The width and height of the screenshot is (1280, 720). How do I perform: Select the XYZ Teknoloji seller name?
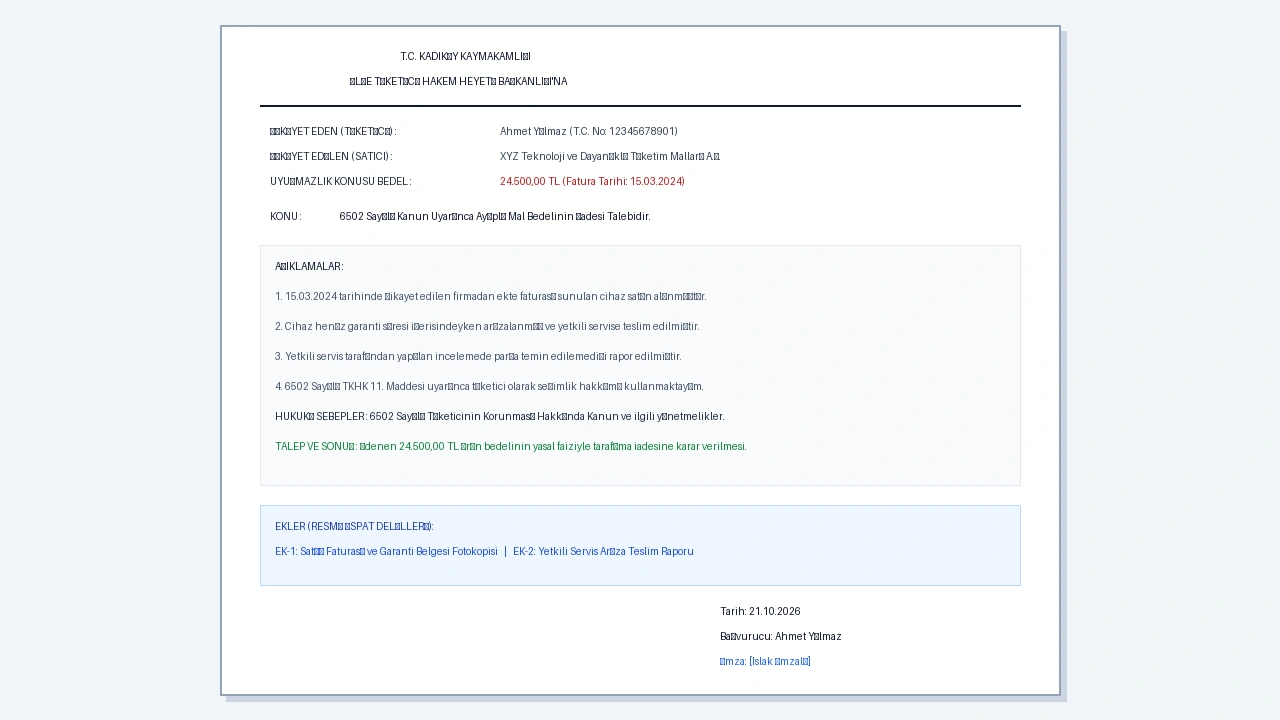coord(610,157)
